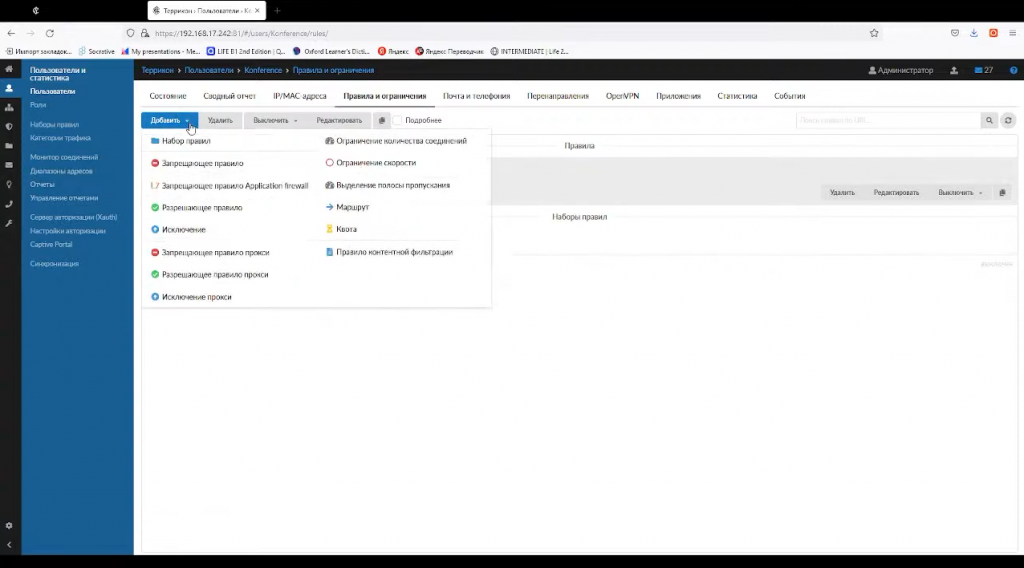Open settings gear icon in sidebar

coord(9,526)
